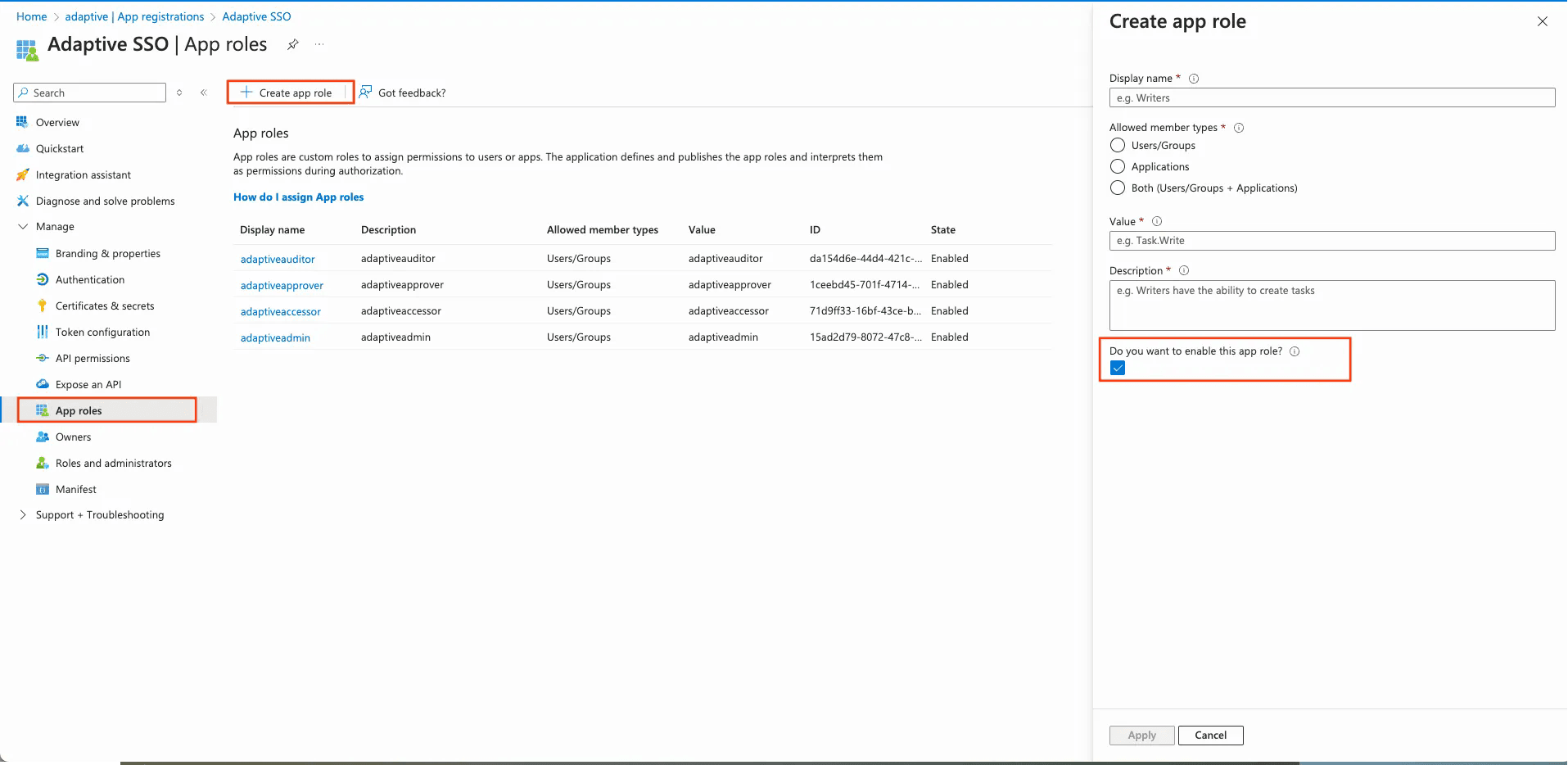
Task: Click into the Display name input field
Action: point(1332,97)
